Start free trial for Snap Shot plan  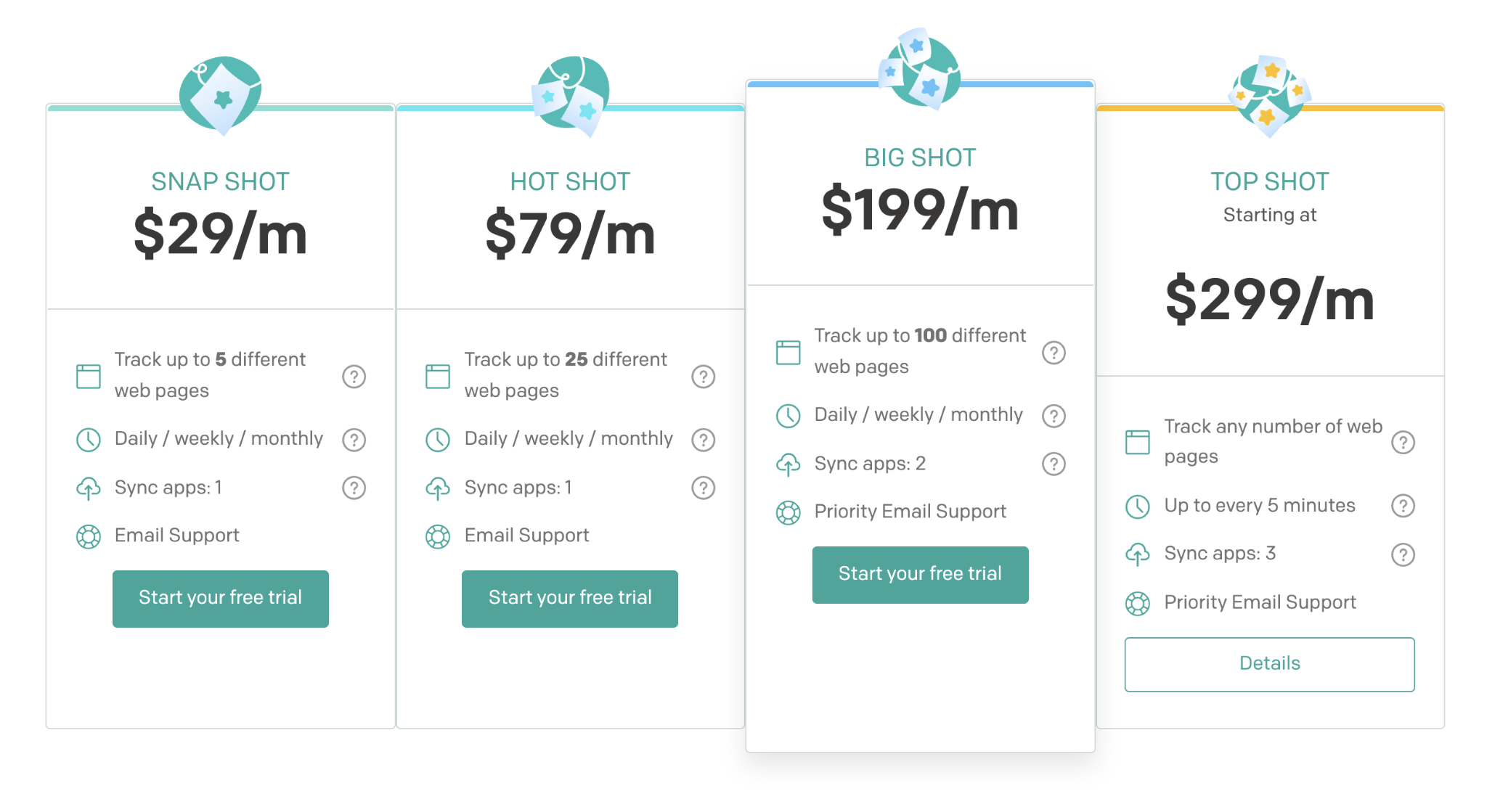pos(221,599)
